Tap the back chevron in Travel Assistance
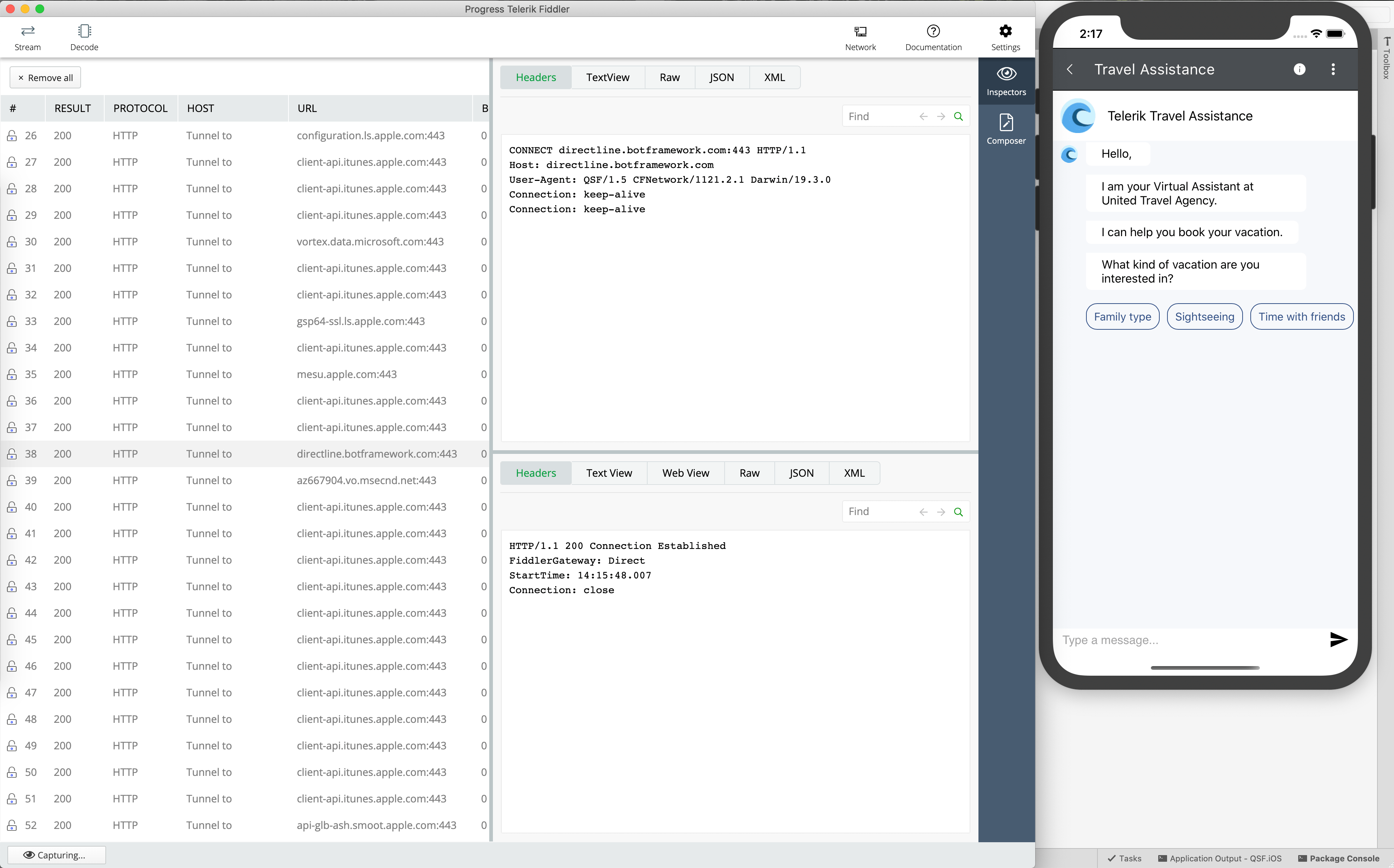Viewport: 1394px width, 868px height. click(1070, 70)
